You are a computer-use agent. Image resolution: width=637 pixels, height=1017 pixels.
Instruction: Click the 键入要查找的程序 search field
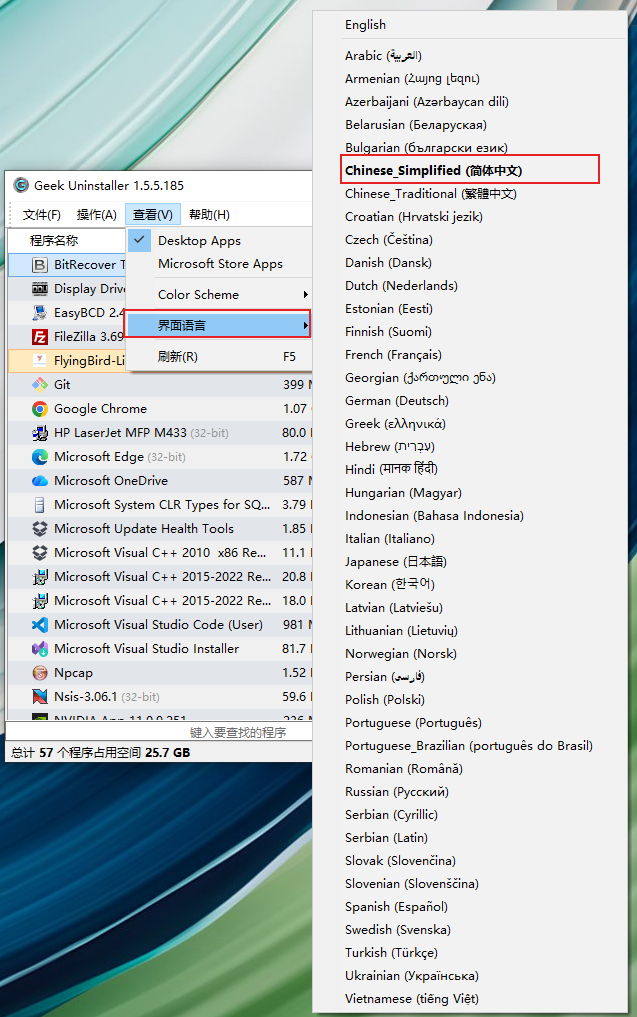coord(159,732)
